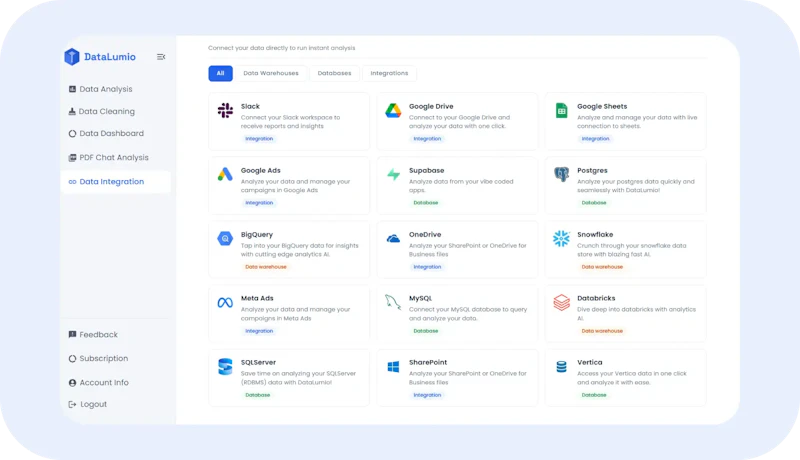Click the DataLumio cube logo
Image resolution: width=800 pixels, height=460 pixels.
tap(72, 57)
